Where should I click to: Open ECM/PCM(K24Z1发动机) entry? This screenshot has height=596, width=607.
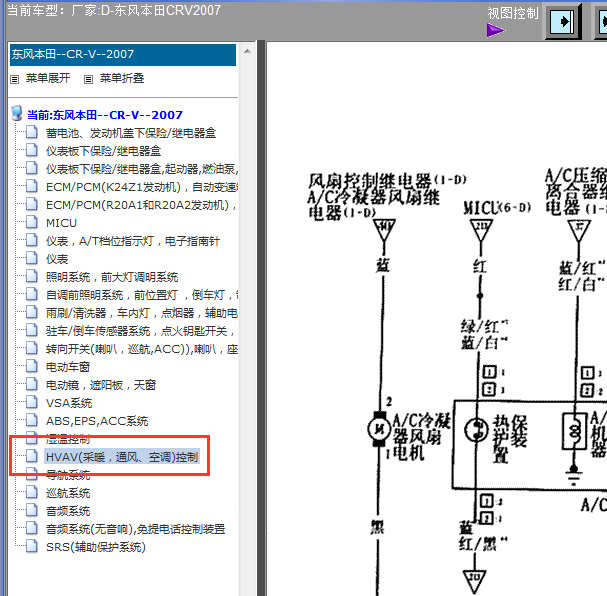point(142,187)
